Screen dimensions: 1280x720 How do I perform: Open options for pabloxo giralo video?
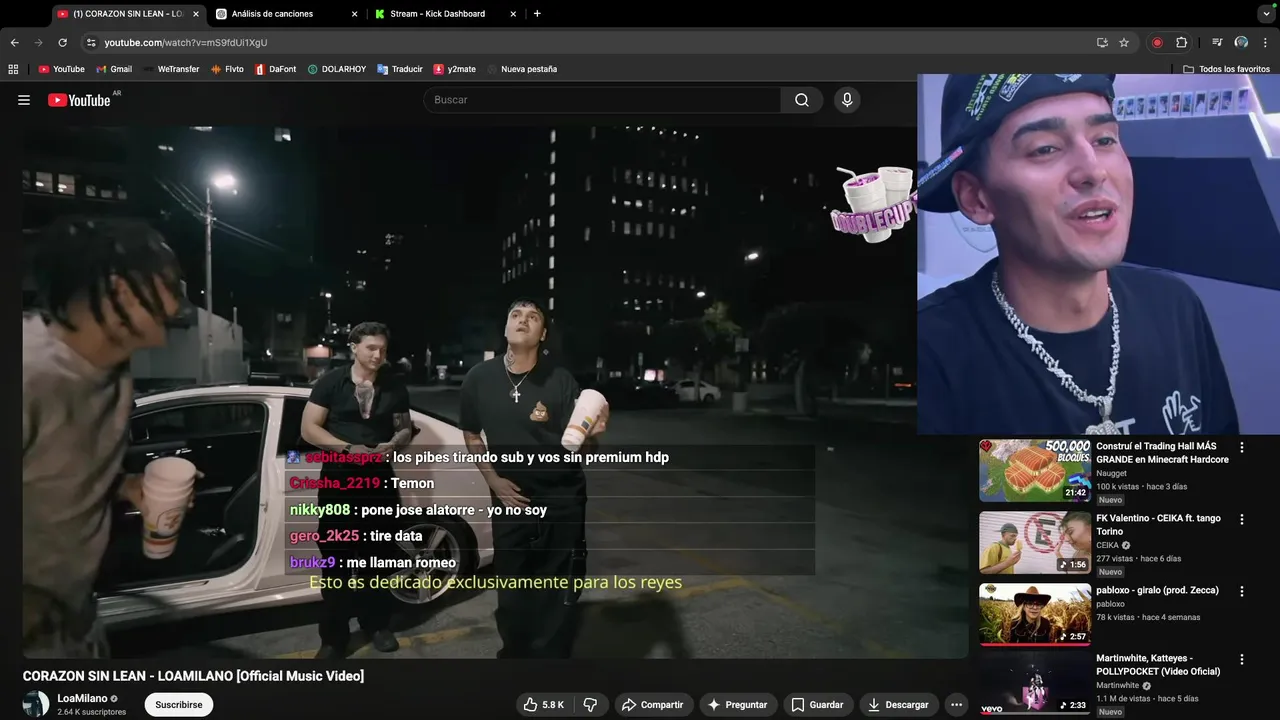click(x=1242, y=591)
